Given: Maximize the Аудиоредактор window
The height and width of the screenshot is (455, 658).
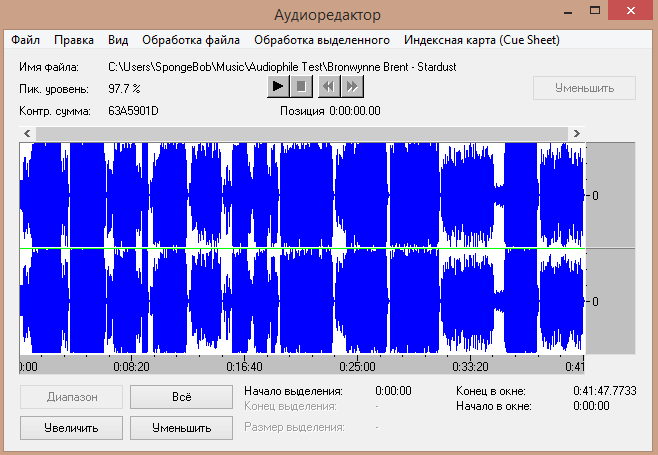Looking at the screenshot, I should click(595, 10).
